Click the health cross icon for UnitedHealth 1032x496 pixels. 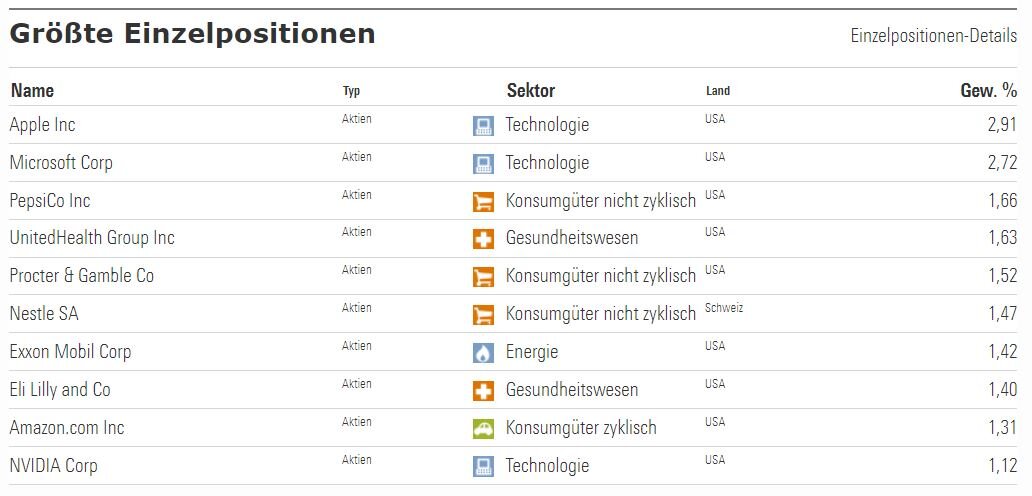pyautogui.click(x=483, y=239)
